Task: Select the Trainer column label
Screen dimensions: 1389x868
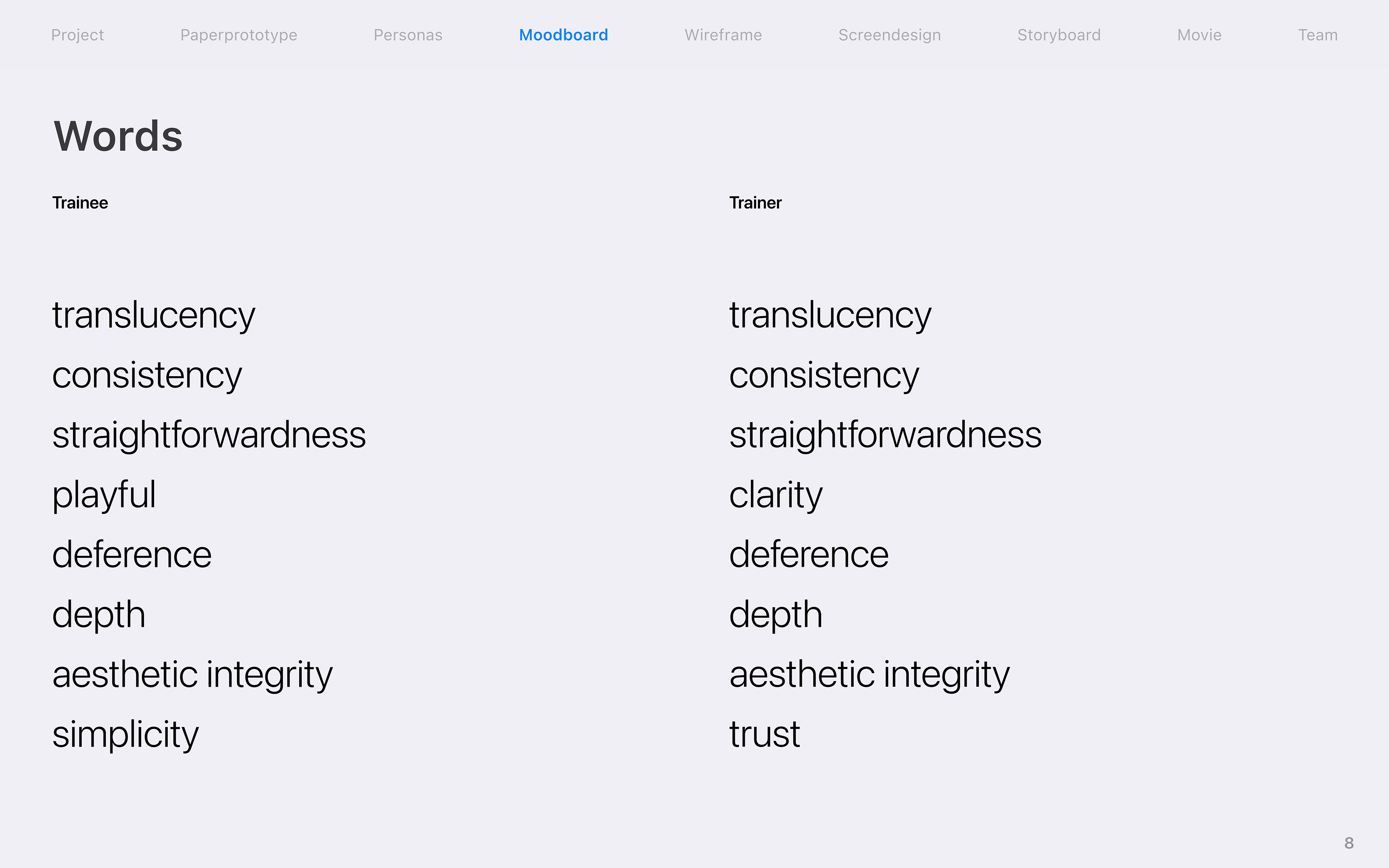Action: click(755, 203)
